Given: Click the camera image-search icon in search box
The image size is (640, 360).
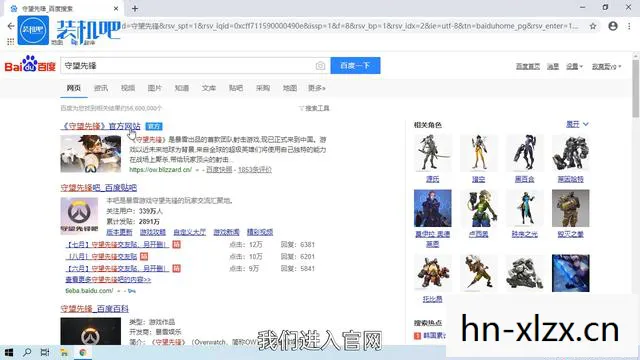Looking at the screenshot, I should (320, 66).
